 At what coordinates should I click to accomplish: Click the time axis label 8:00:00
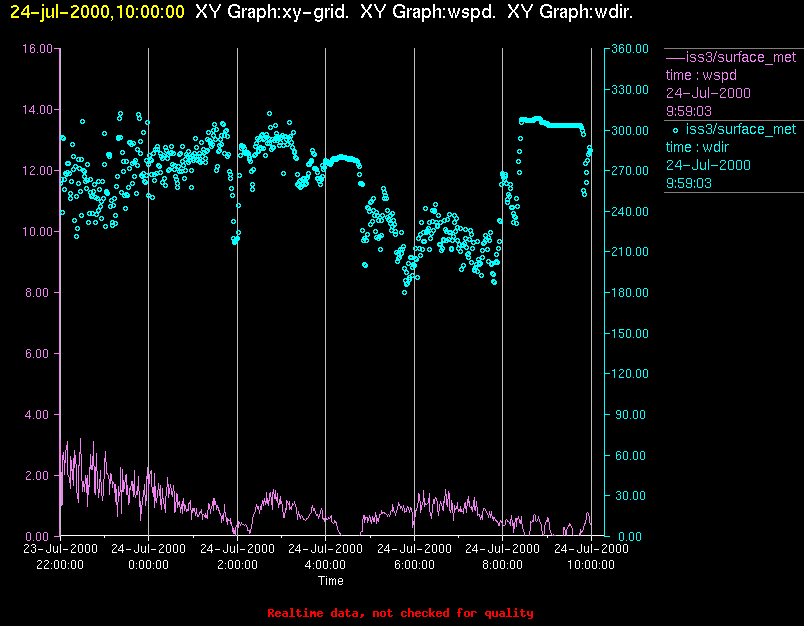coord(502,565)
